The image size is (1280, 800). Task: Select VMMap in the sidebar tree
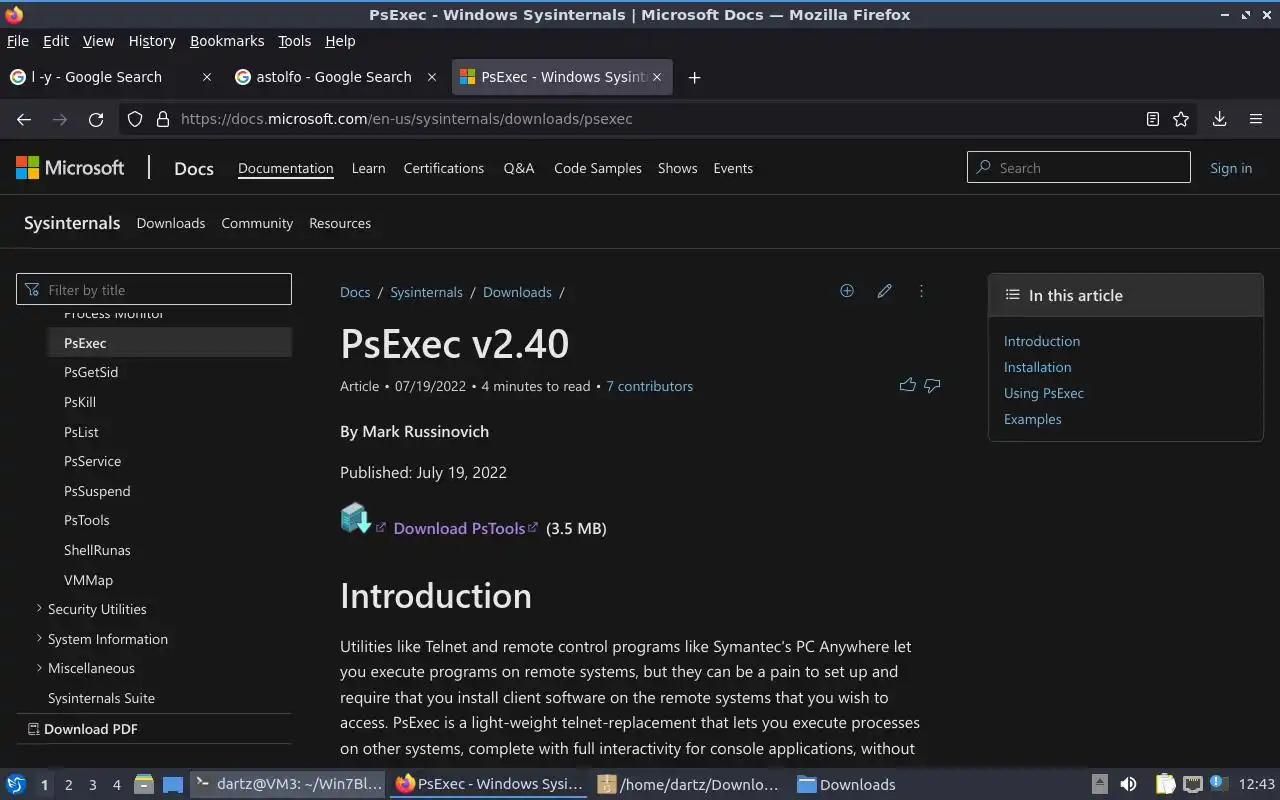click(x=88, y=580)
